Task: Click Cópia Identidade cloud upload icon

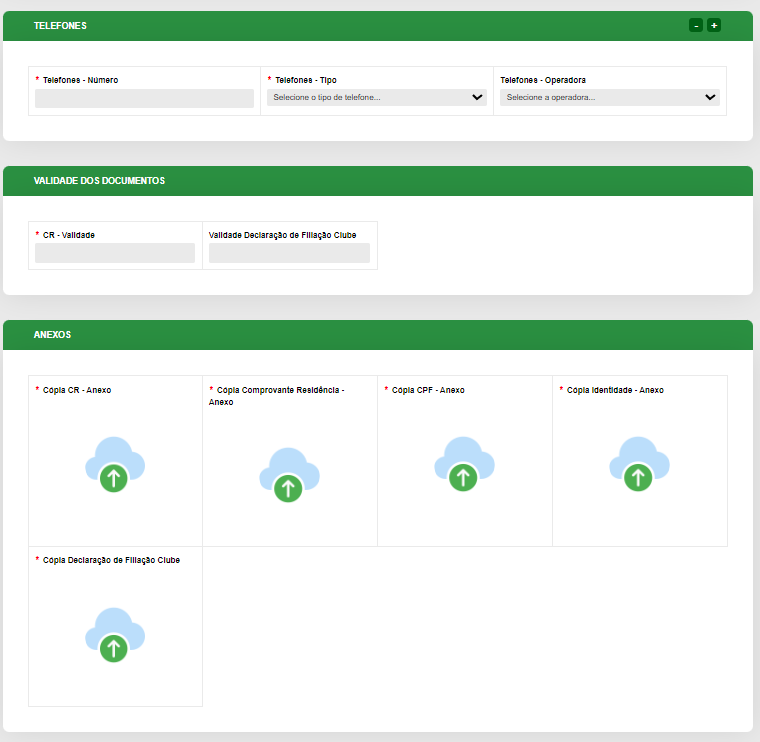Action: click(x=638, y=465)
